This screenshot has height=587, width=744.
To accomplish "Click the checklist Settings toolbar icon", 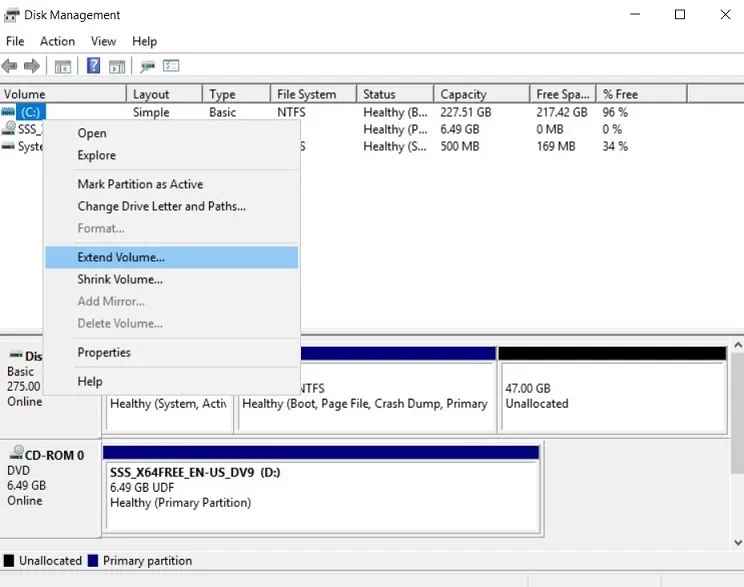I will click(x=171, y=66).
